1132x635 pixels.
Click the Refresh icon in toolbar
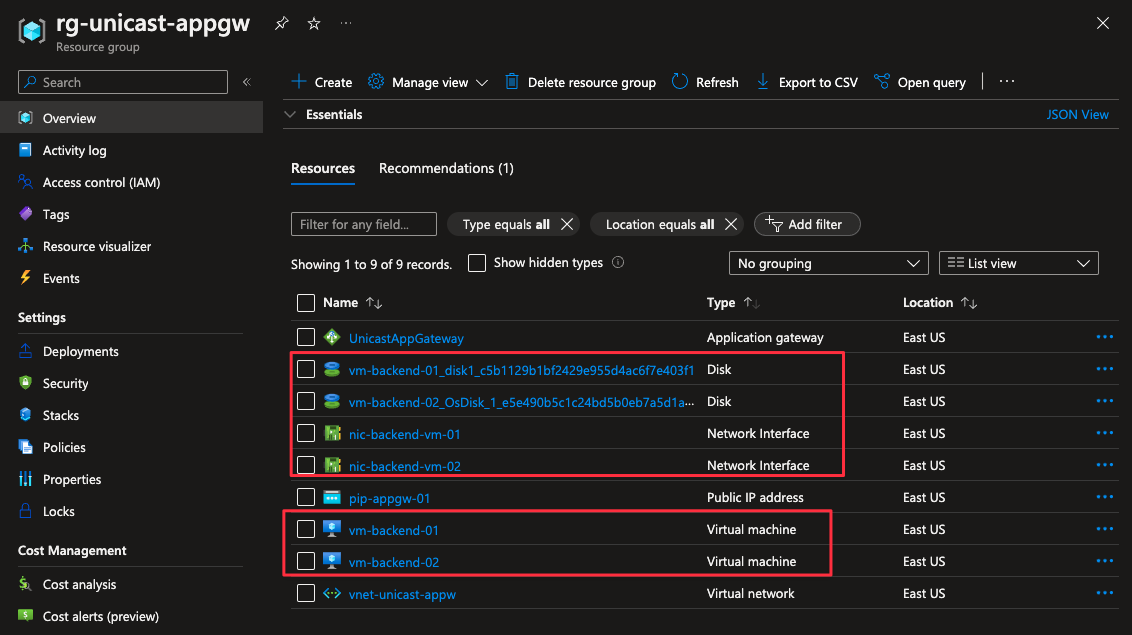click(x=680, y=82)
